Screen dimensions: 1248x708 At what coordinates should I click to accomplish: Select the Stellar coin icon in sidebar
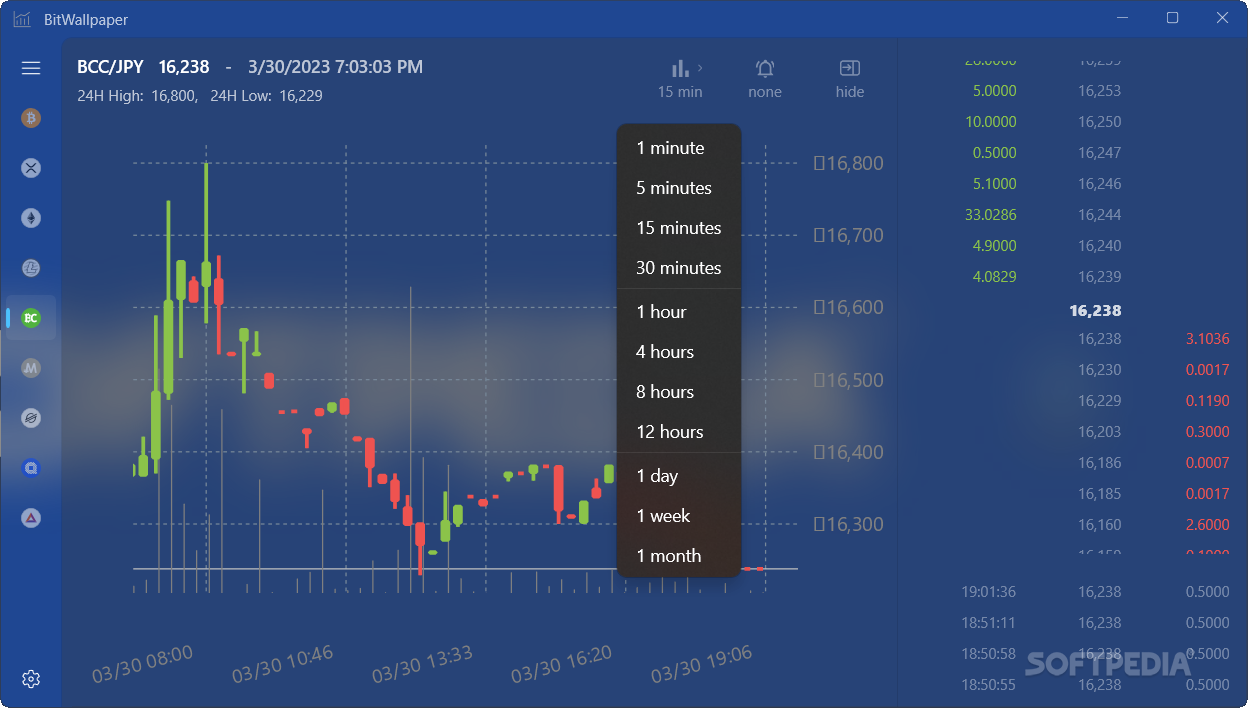click(31, 418)
